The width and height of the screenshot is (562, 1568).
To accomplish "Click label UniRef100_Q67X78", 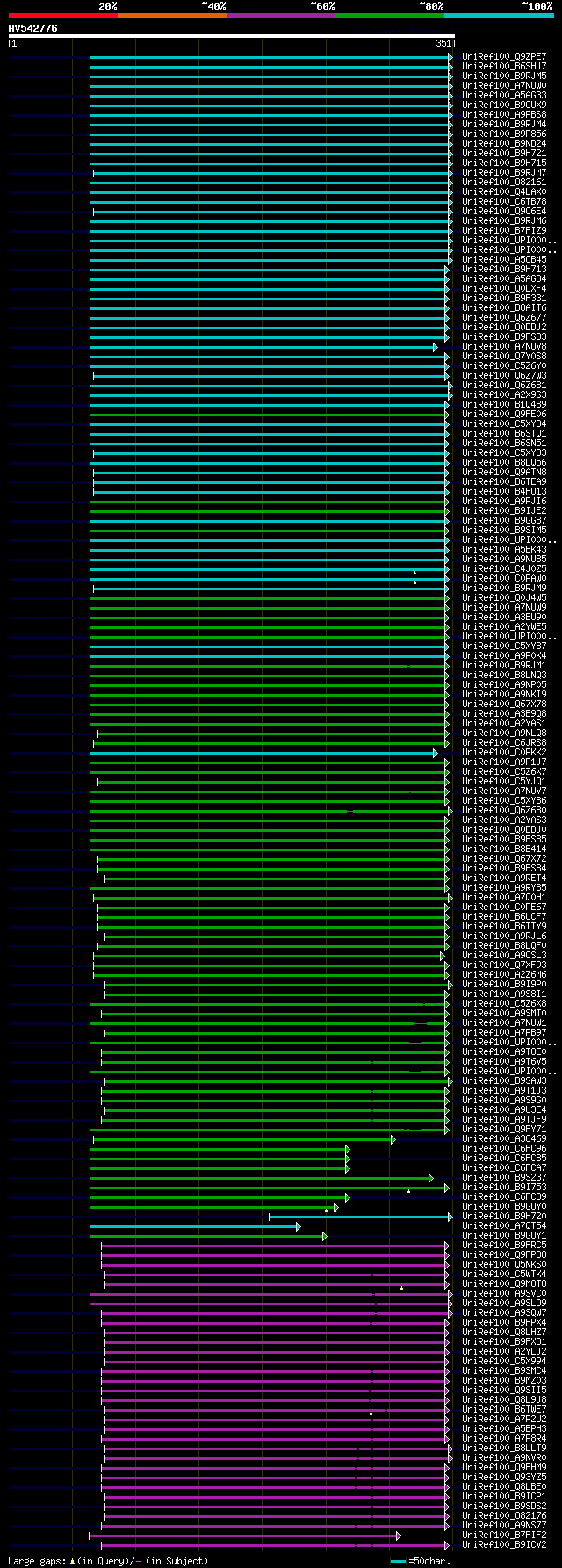I will tap(504, 704).
